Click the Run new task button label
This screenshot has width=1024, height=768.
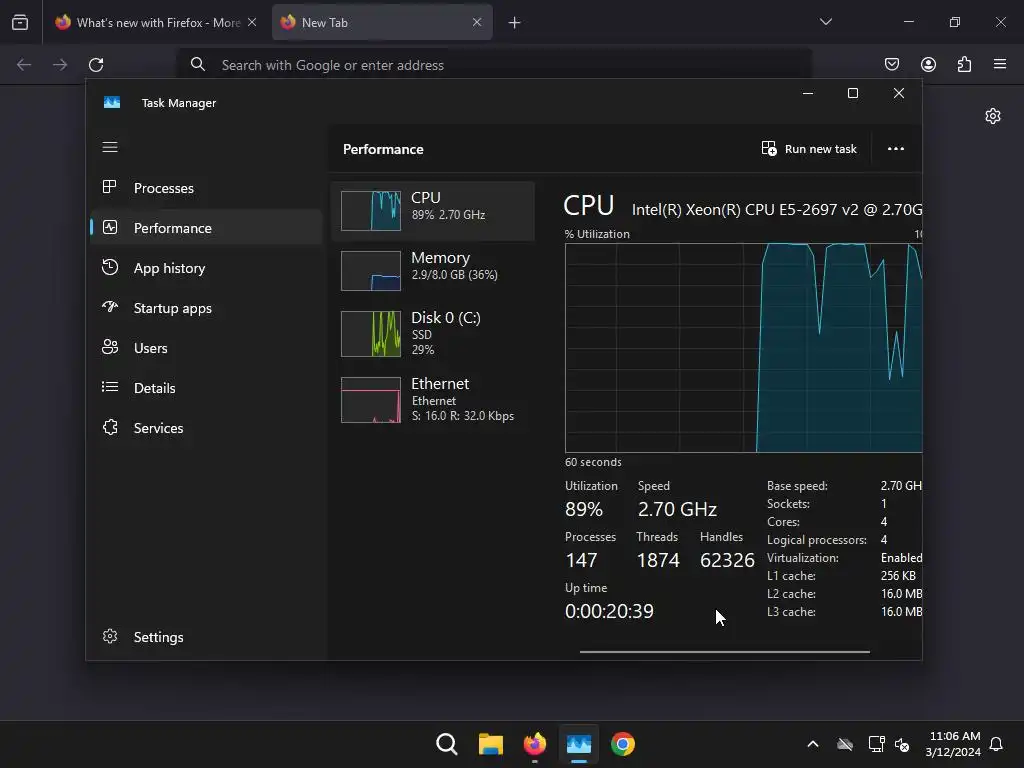tap(820, 149)
